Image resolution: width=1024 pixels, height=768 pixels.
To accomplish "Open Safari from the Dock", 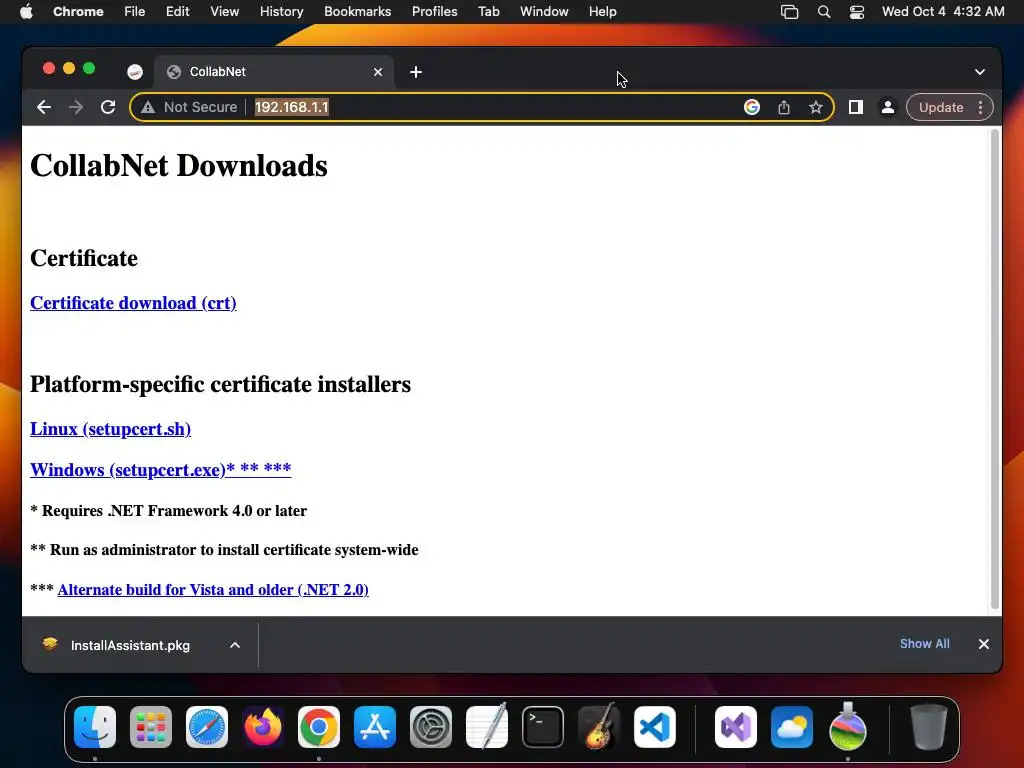I will tap(207, 727).
